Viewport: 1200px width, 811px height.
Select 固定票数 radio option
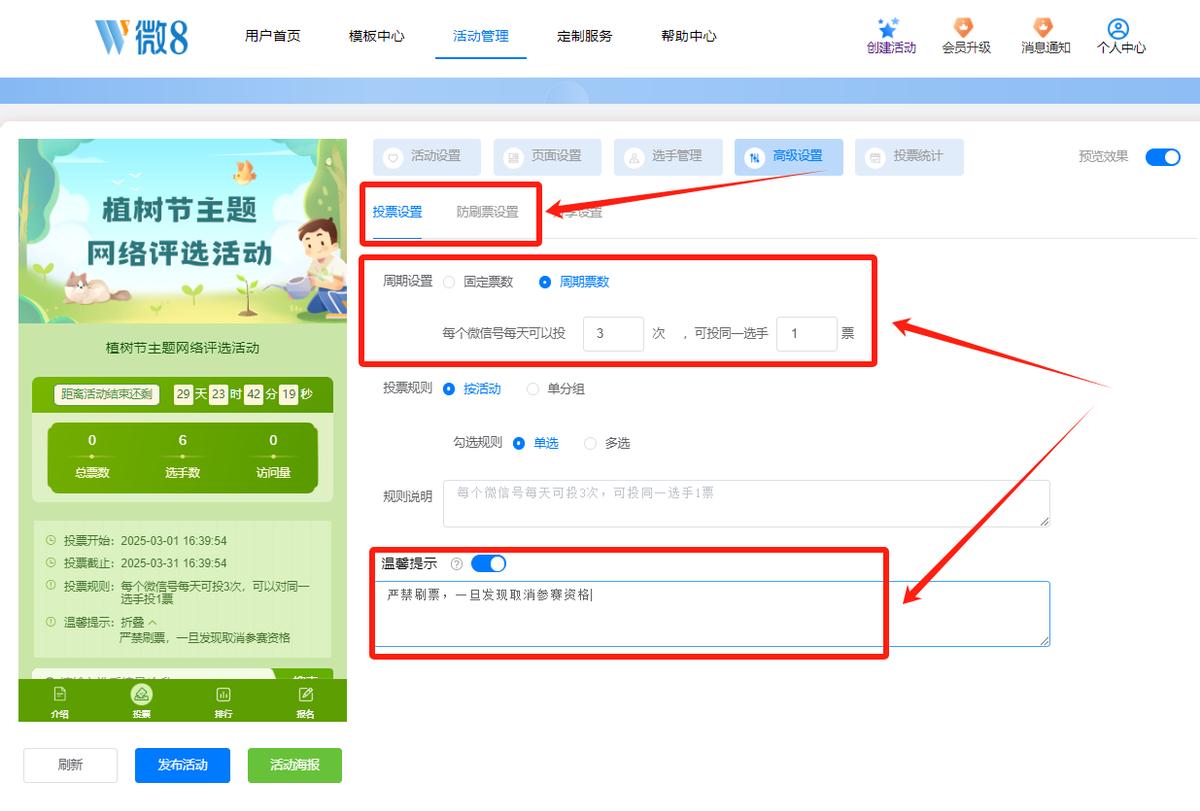coord(449,282)
